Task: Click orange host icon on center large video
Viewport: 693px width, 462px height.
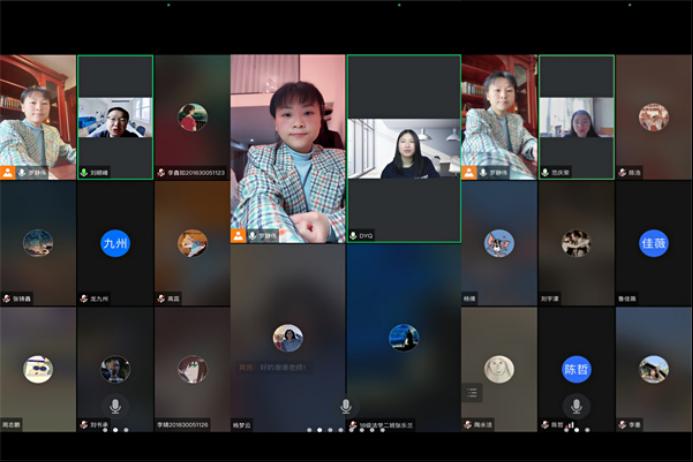Action: (238, 236)
